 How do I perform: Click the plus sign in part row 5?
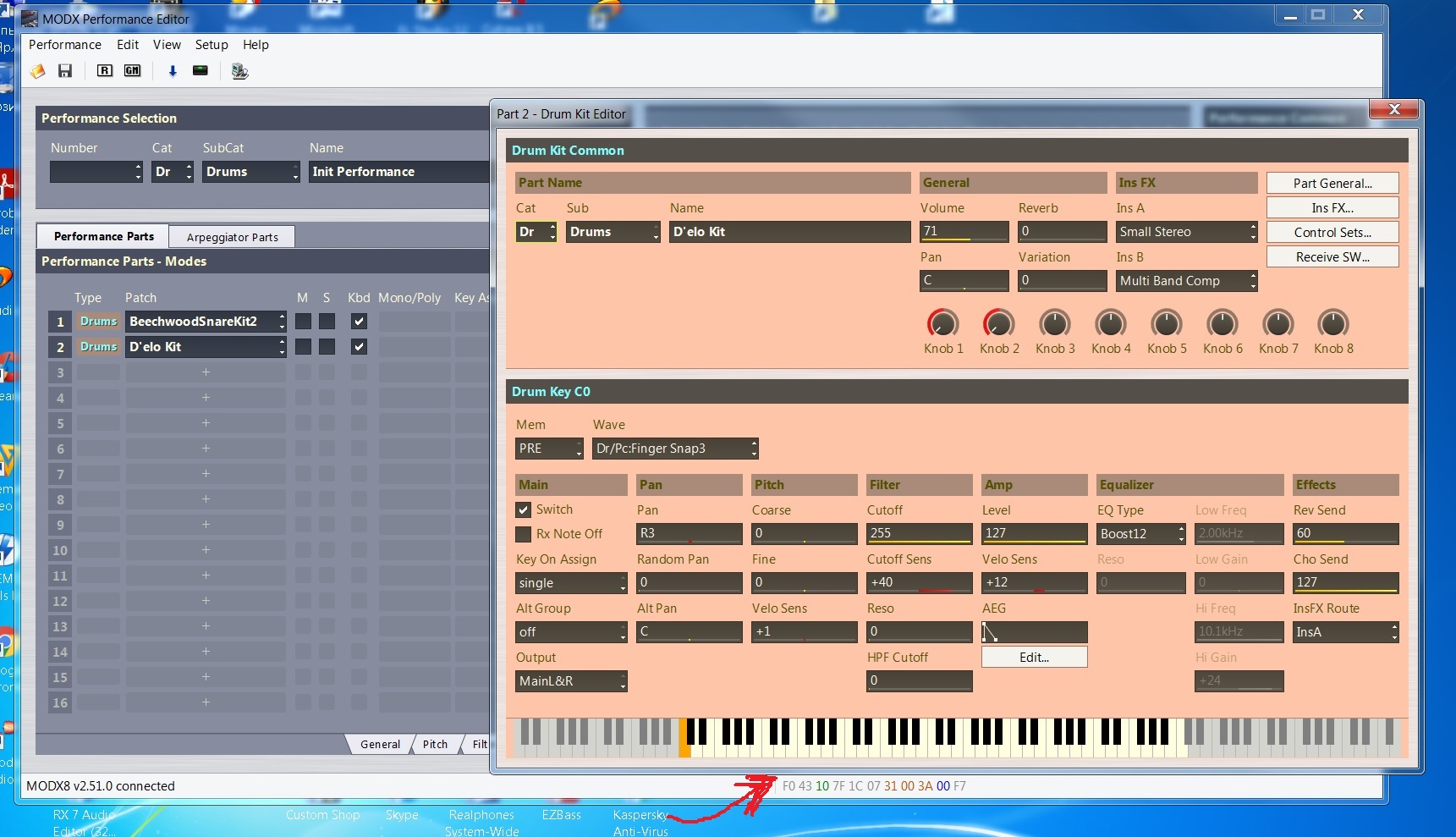pyautogui.click(x=206, y=423)
